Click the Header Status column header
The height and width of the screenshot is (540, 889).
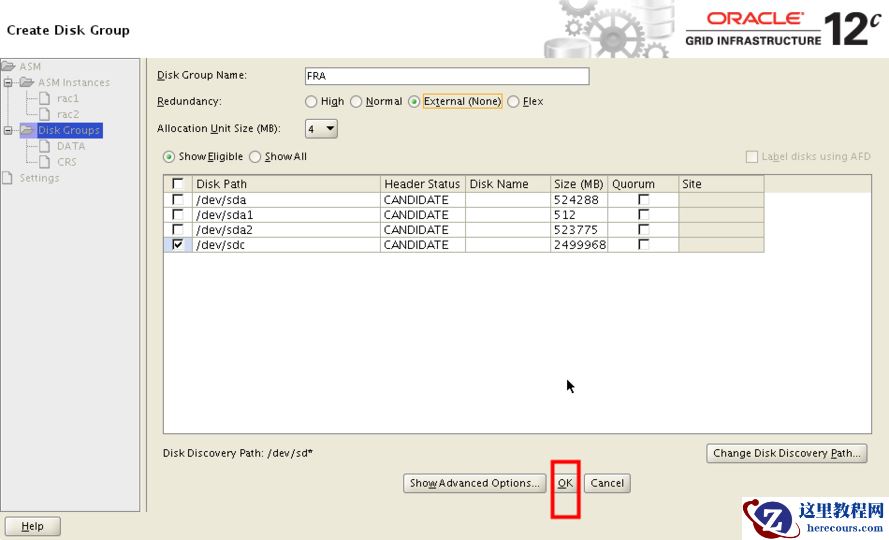pos(422,184)
